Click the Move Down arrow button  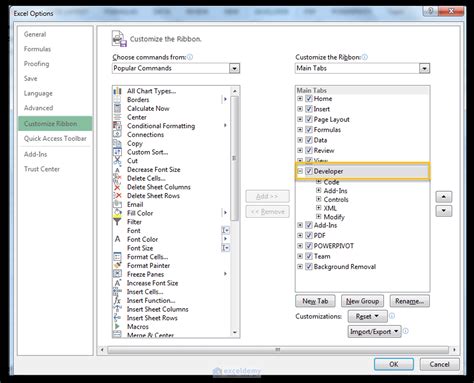coord(444,211)
